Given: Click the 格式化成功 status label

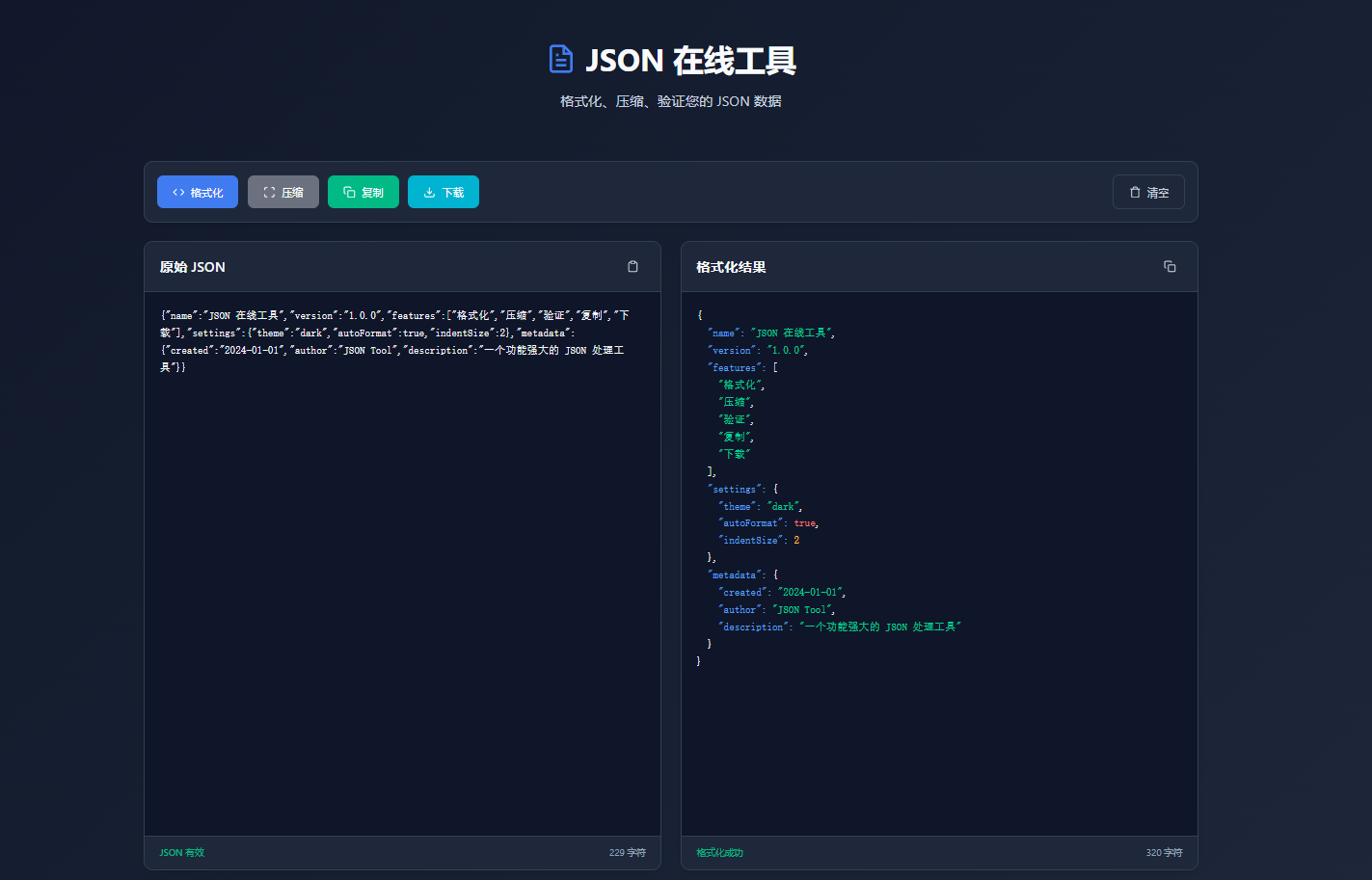Looking at the screenshot, I should [x=718, y=852].
